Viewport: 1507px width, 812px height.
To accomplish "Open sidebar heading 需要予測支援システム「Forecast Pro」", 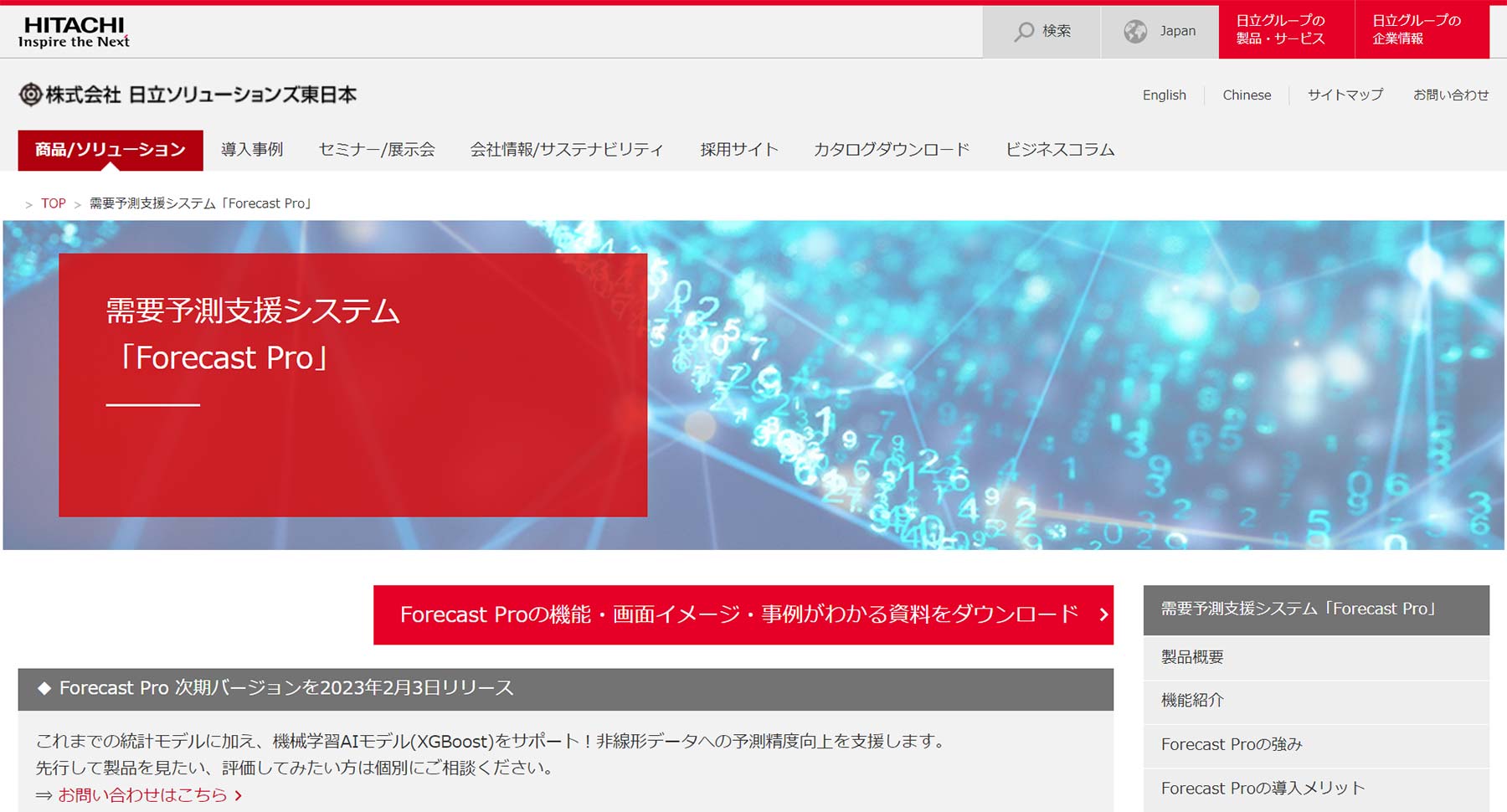I will (1316, 609).
